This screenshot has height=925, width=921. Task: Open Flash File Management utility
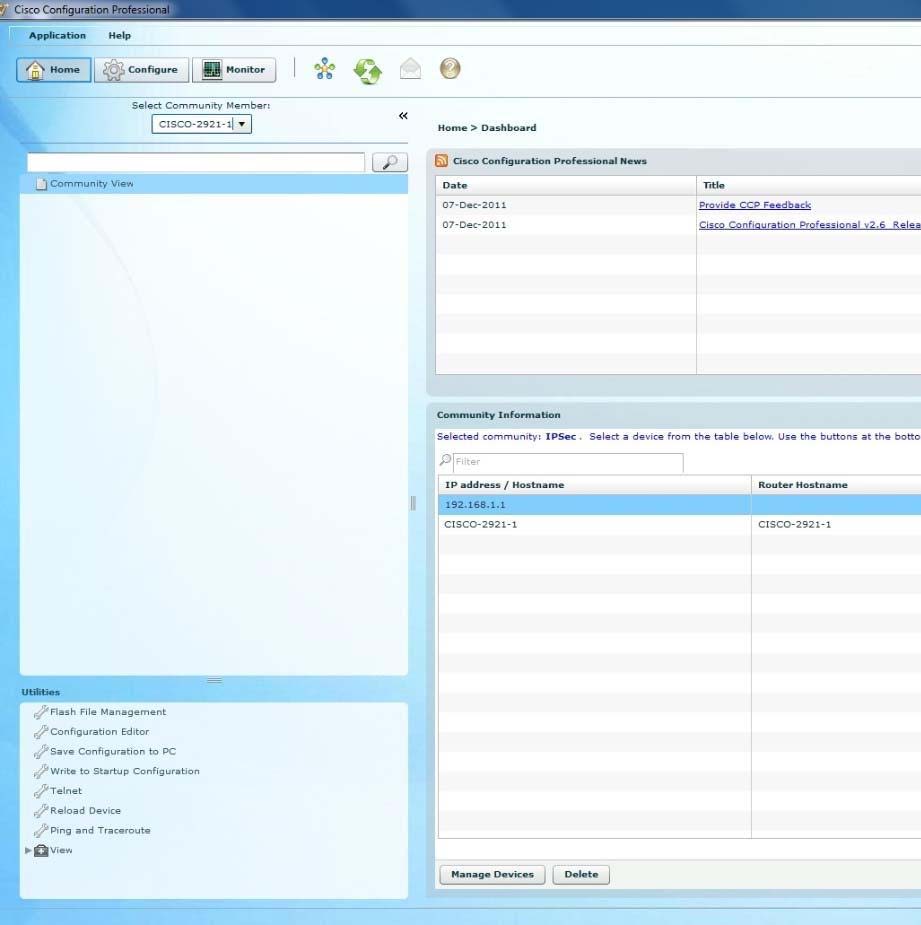108,712
